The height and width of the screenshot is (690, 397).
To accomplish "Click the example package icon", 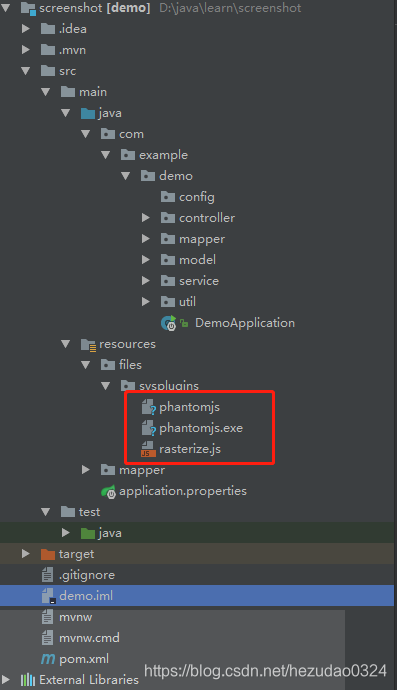I will [128, 155].
